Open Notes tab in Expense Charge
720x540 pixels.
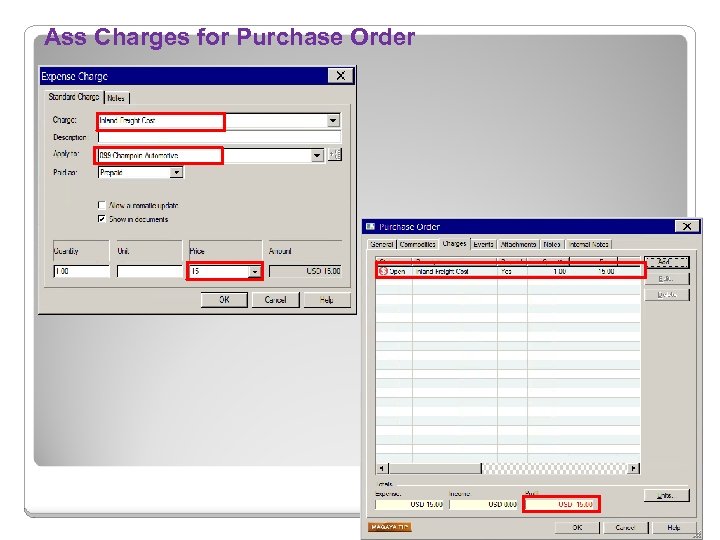(x=116, y=98)
